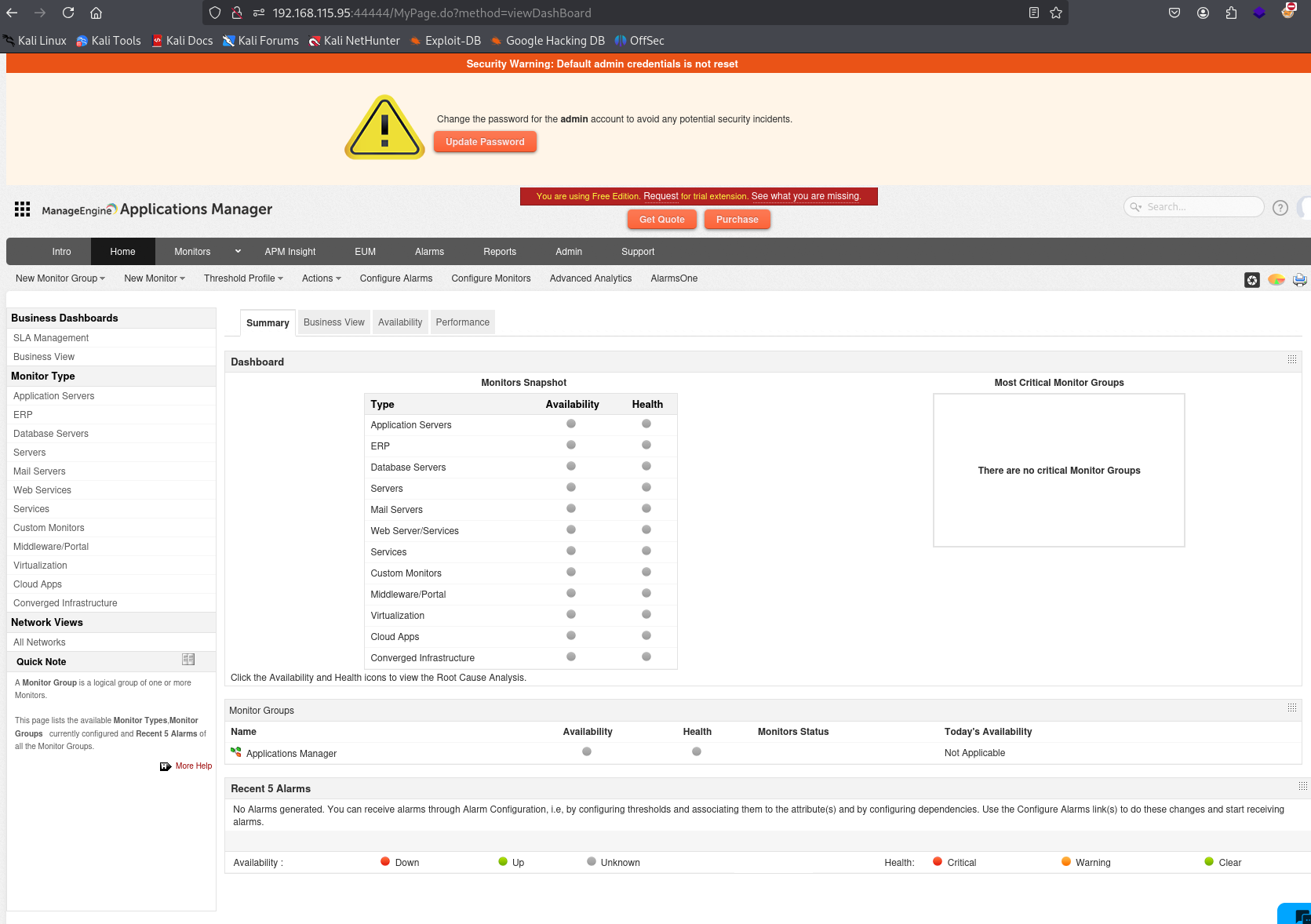The width and height of the screenshot is (1311, 924).
Task: Click the Quick Note notepad icon
Action: 188,660
